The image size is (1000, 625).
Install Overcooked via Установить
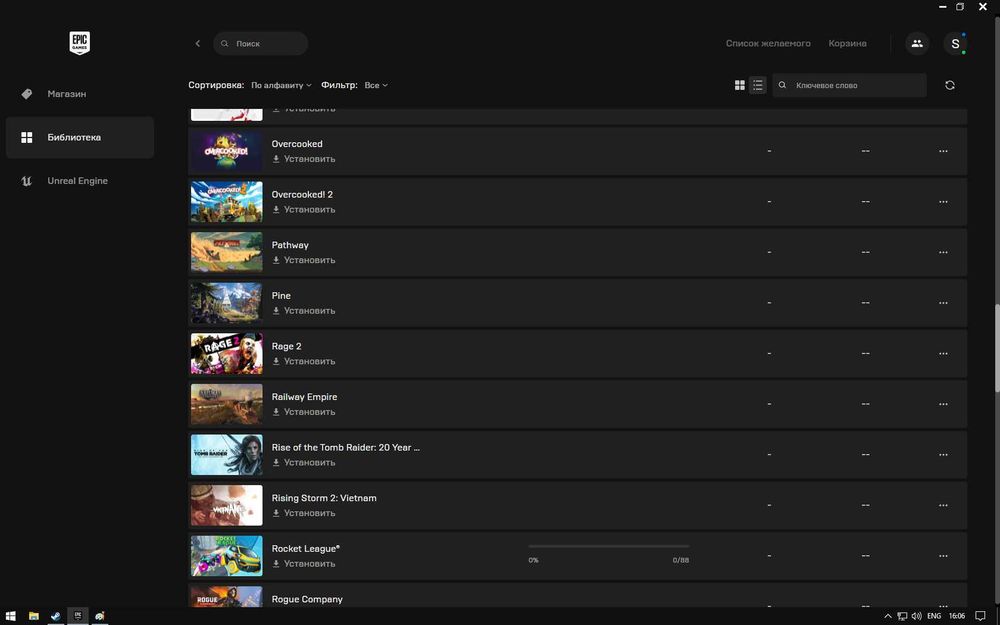[304, 159]
